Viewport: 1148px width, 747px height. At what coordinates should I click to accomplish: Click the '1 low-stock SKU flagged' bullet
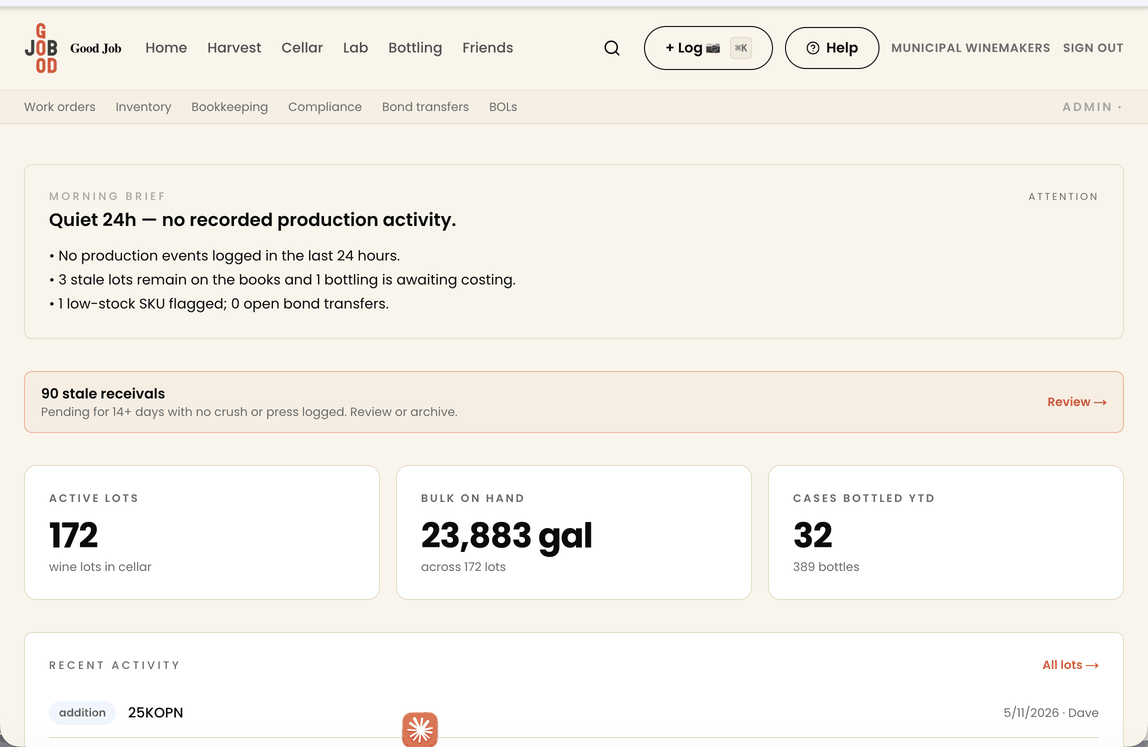pos(219,304)
